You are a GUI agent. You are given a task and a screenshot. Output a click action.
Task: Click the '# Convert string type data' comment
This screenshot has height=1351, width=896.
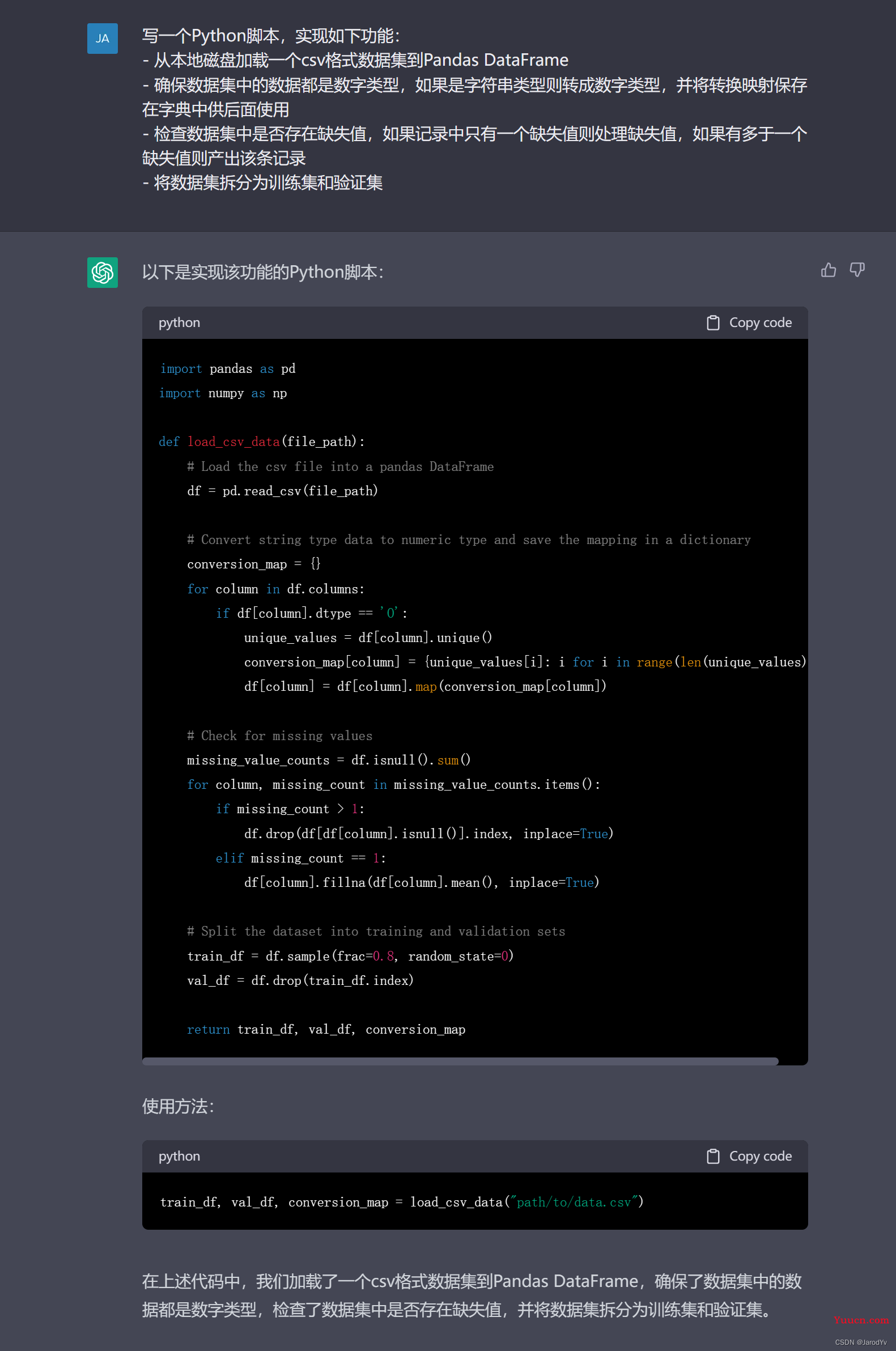click(469, 540)
